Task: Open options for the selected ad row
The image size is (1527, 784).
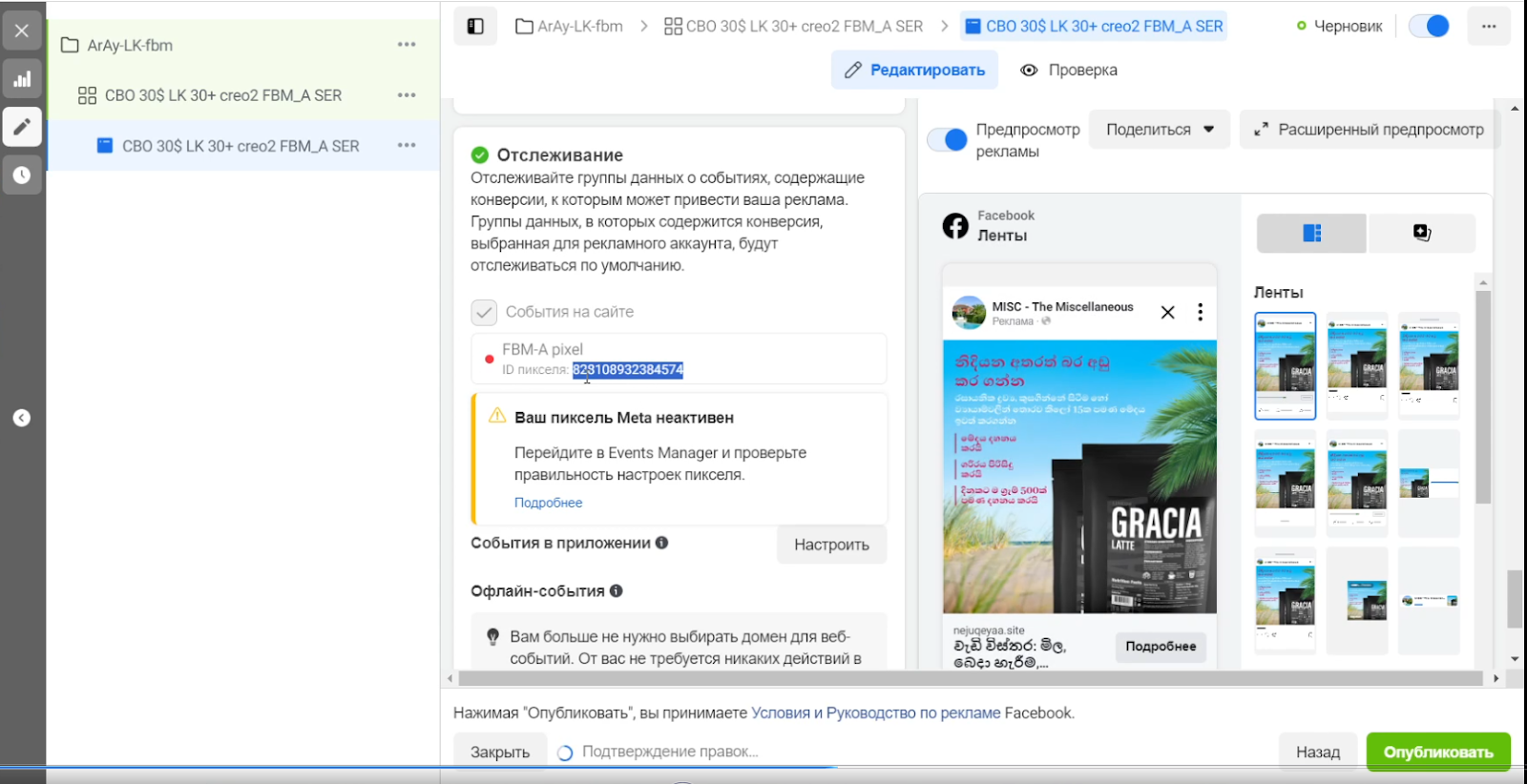Action: coord(407,146)
